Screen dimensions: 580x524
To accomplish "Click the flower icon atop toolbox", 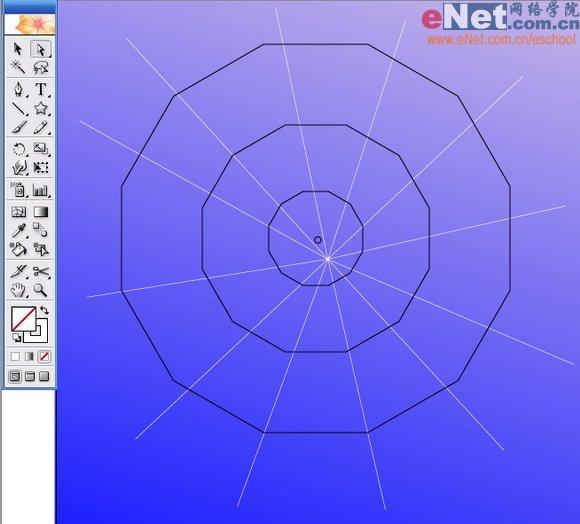I will [x=30, y=24].
